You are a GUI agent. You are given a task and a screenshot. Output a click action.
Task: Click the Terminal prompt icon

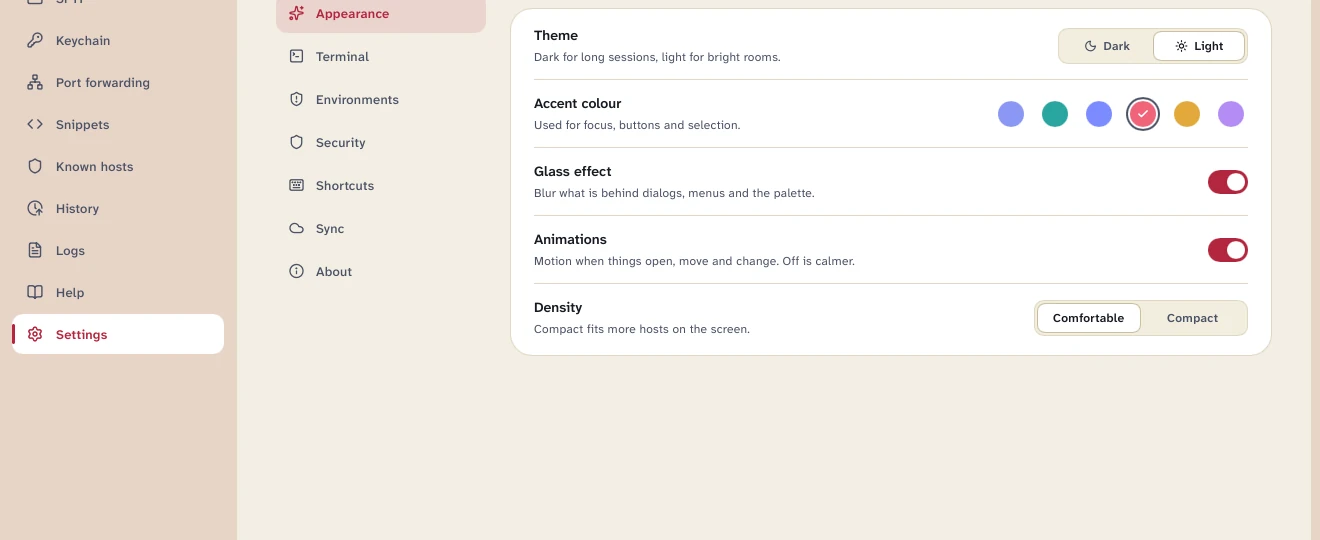pos(296,57)
